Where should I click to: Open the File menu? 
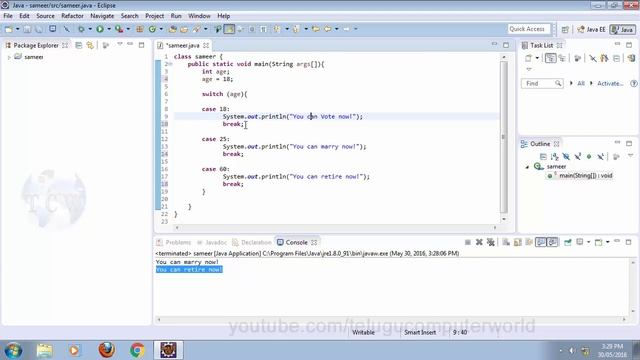pyautogui.click(x=8, y=16)
